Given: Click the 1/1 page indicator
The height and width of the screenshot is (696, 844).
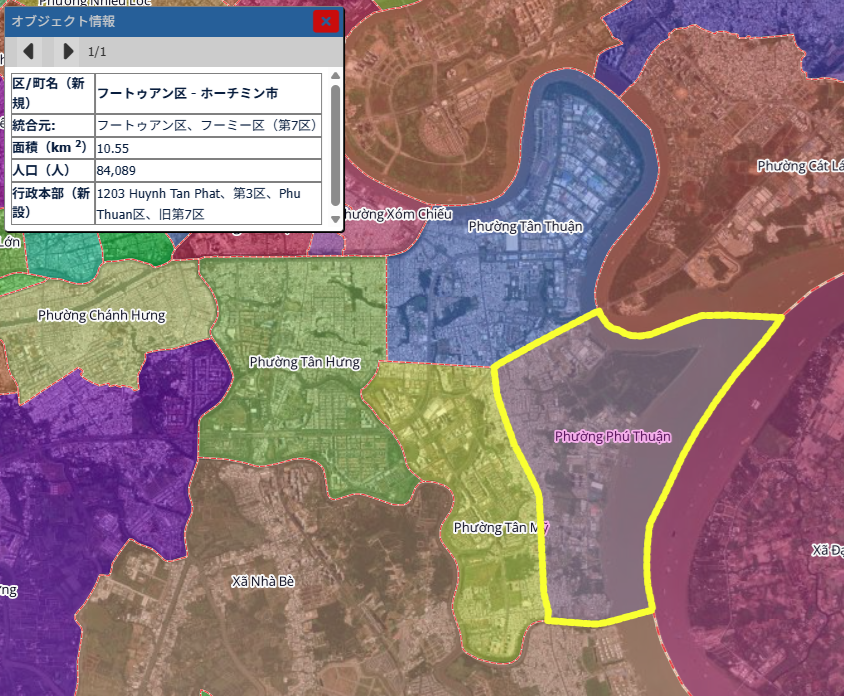Looking at the screenshot, I should pos(97,52).
